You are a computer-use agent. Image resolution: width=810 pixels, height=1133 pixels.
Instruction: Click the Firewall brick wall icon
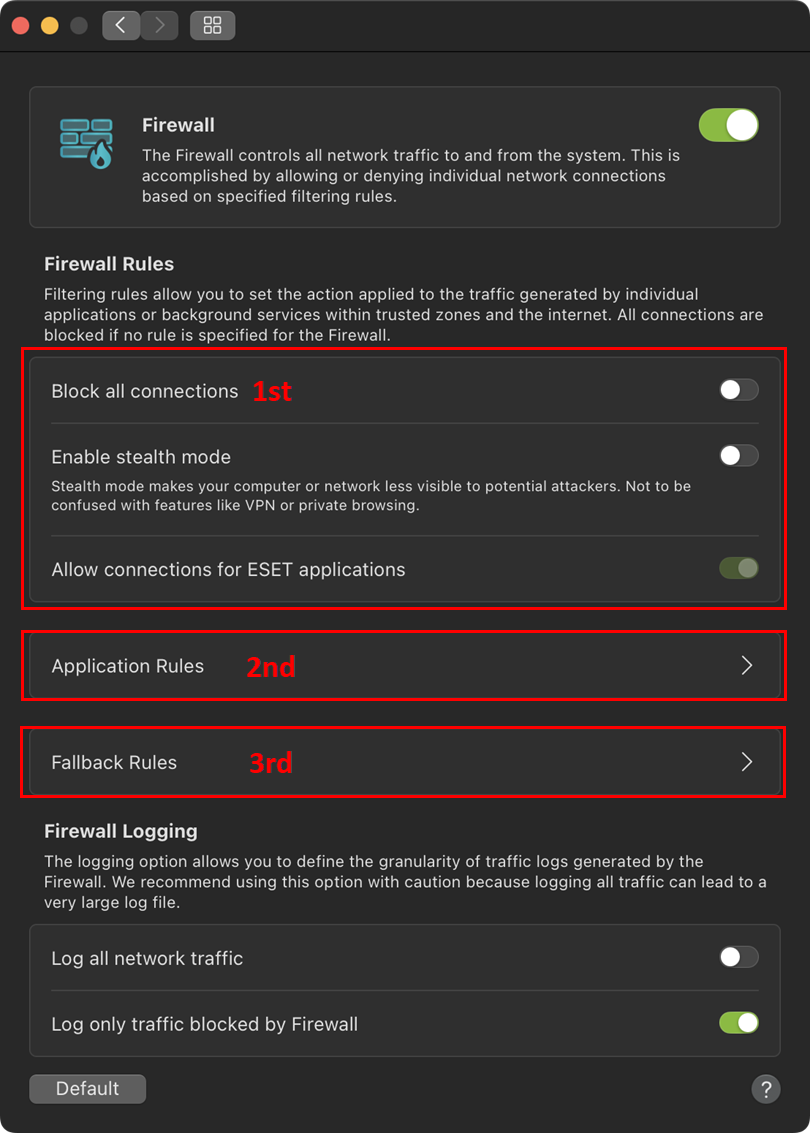point(86,143)
